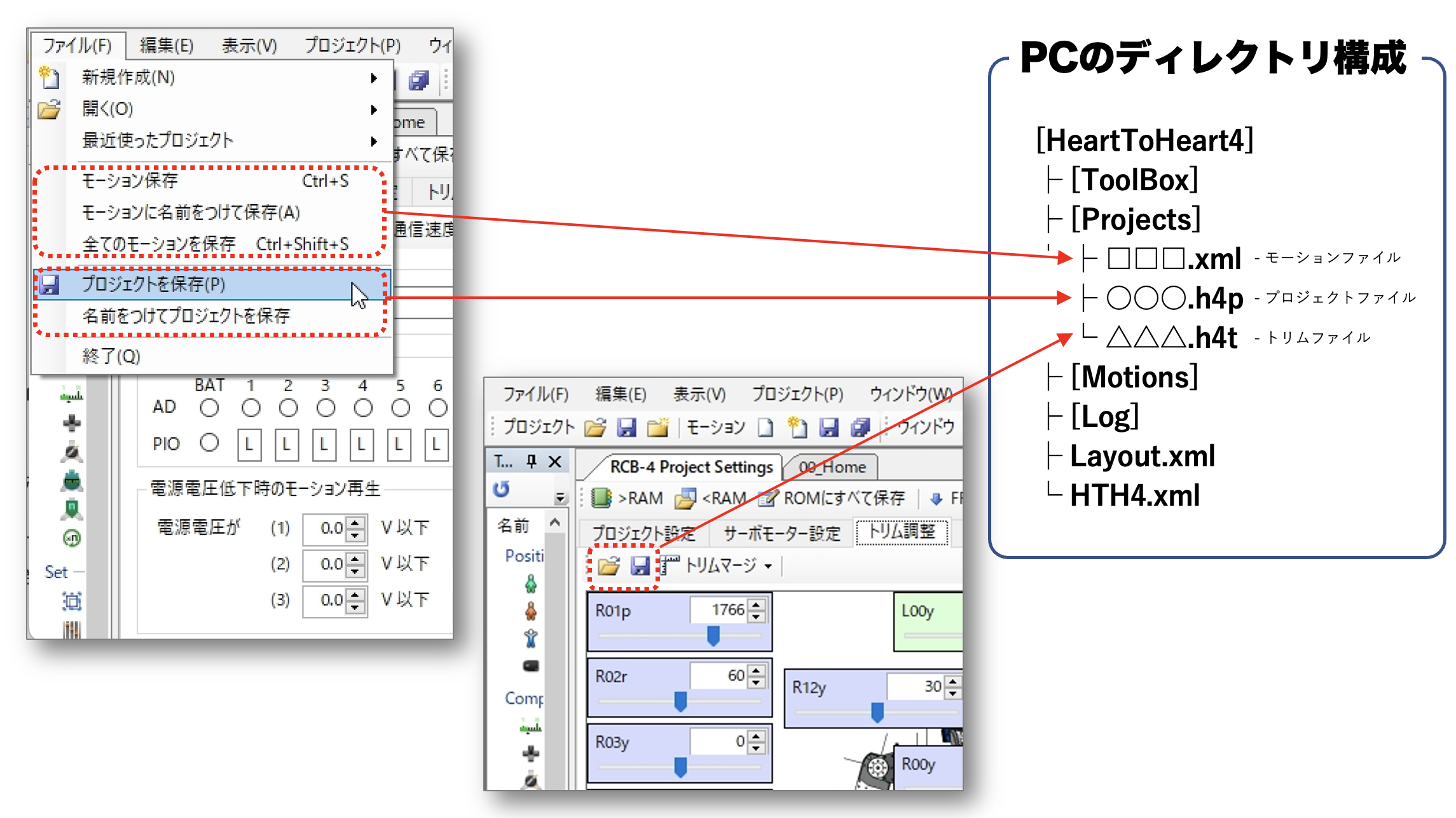Select the PIO BAT radio circle
Screen dimensions: 1456x818
tap(209, 443)
